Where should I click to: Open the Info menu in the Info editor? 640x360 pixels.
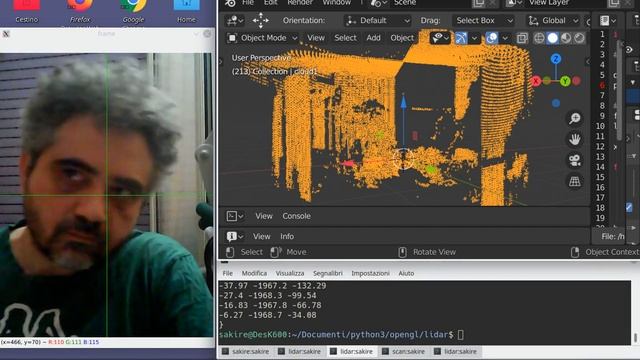point(287,236)
